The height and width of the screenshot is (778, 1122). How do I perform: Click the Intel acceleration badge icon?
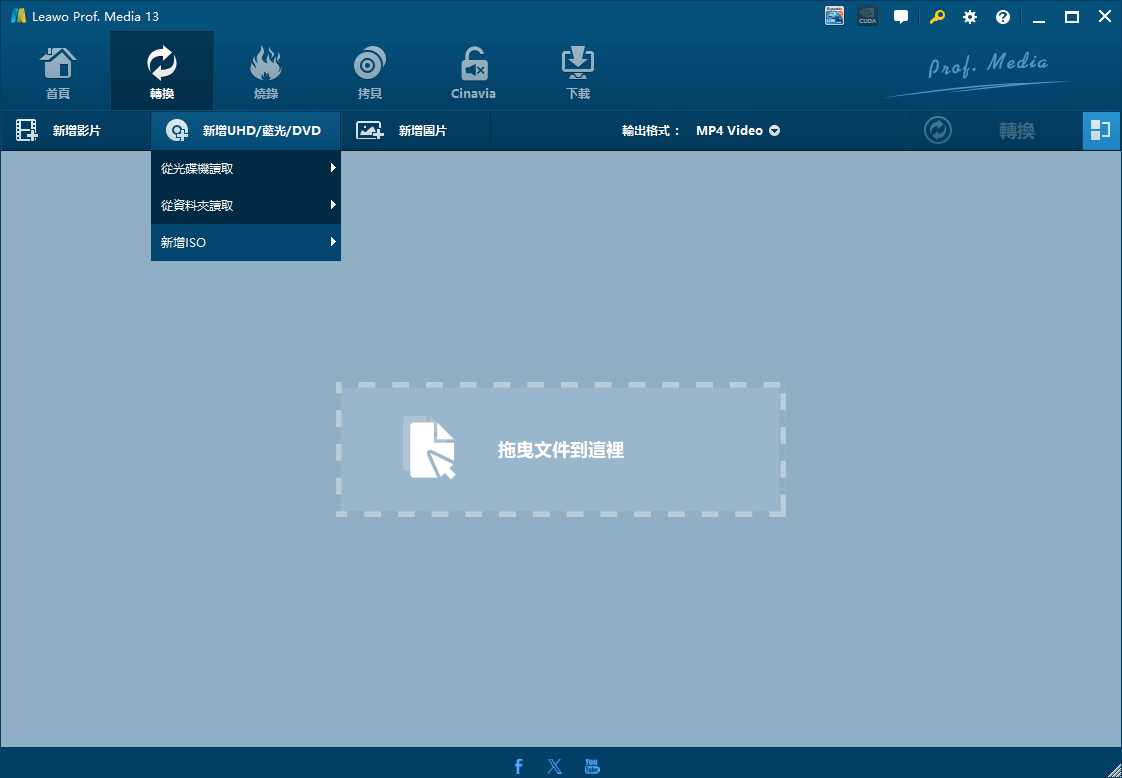click(835, 17)
